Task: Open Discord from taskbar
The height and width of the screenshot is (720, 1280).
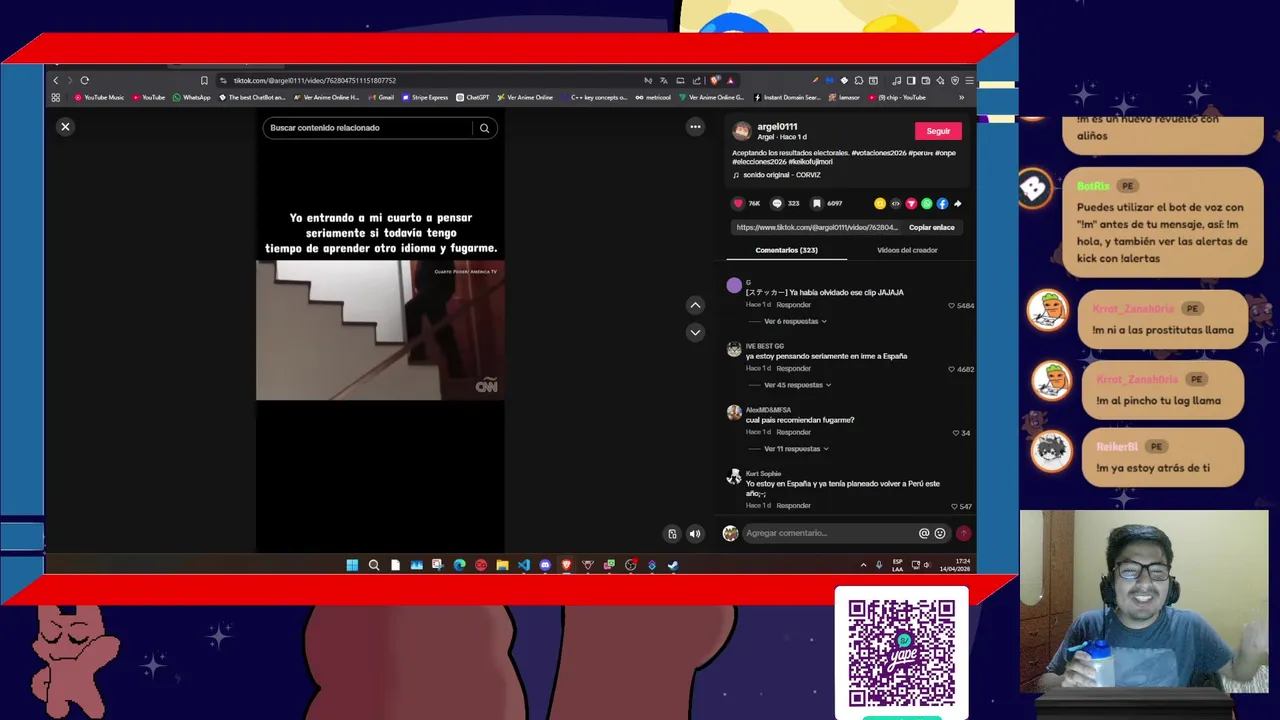Action: coord(545,565)
